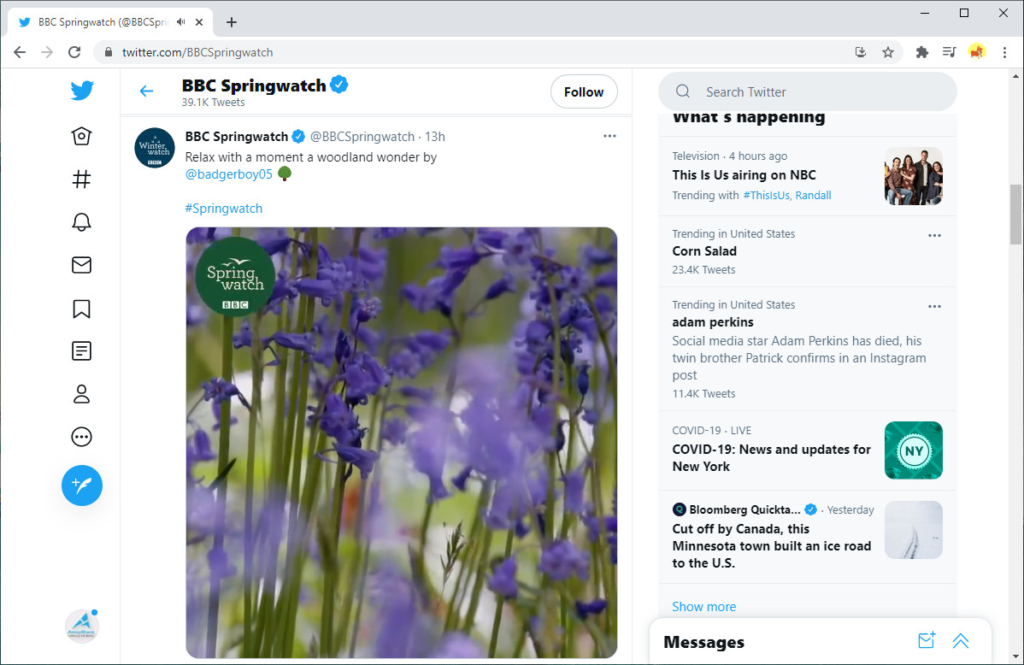View Bookmarks via the bookmark icon
The height and width of the screenshot is (665, 1024).
coord(81,308)
